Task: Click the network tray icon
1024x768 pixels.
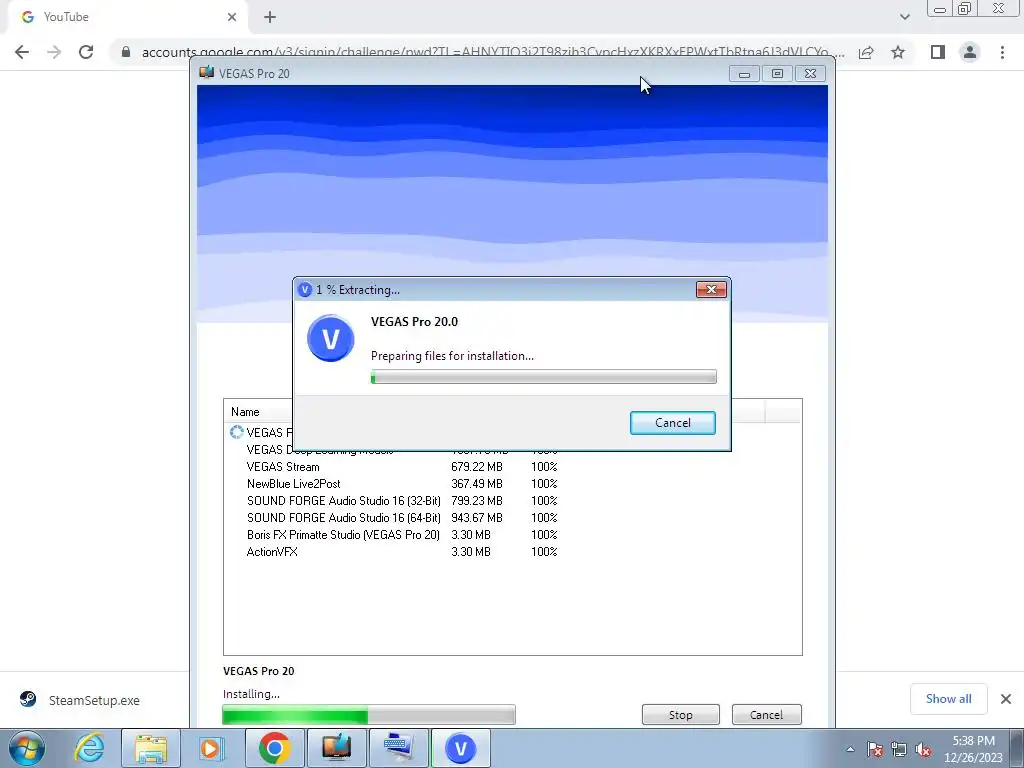Action: click(x=899, y=749)
